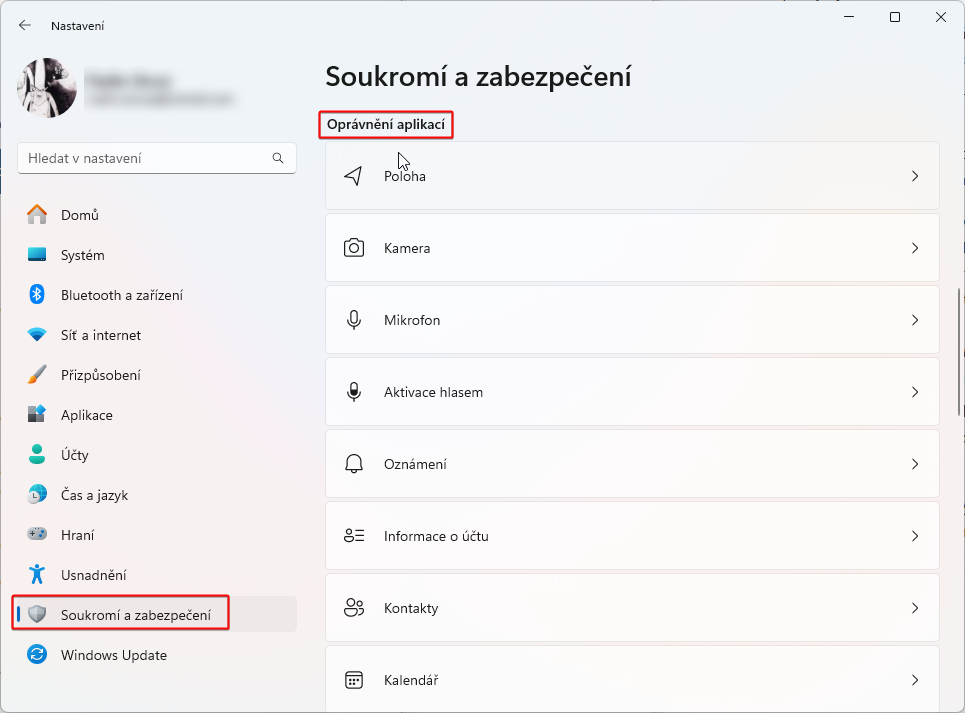Click the back arrow button

pos(24,25)
